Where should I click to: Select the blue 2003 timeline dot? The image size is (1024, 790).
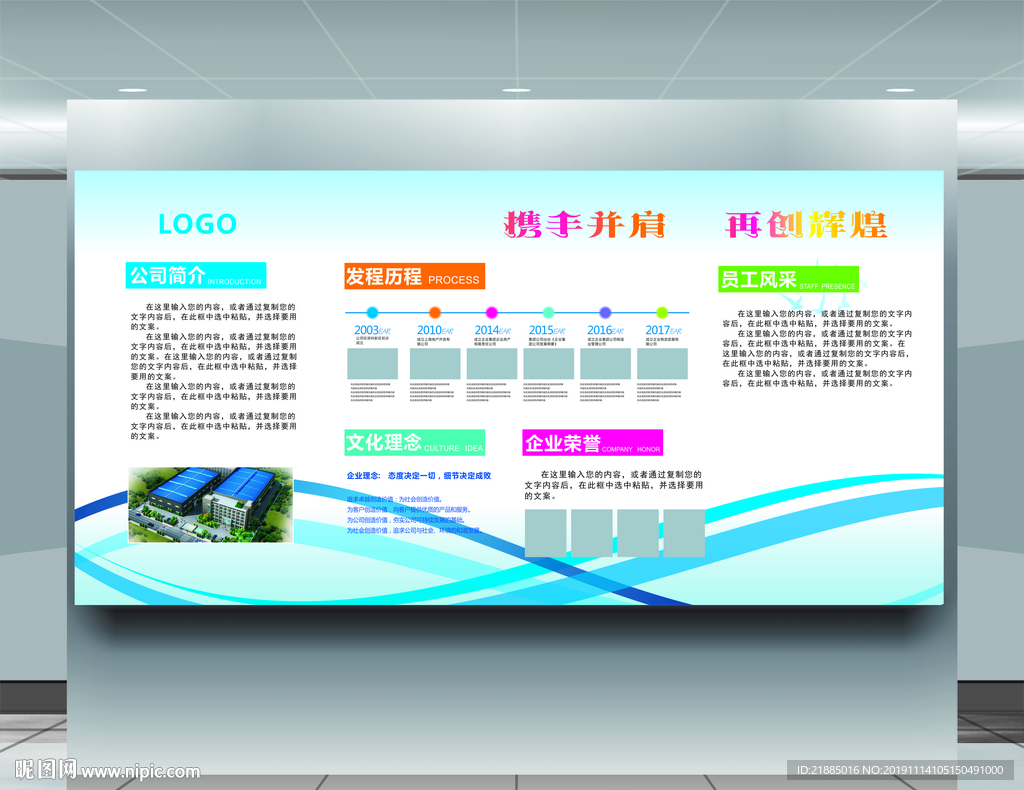(372, 313)
